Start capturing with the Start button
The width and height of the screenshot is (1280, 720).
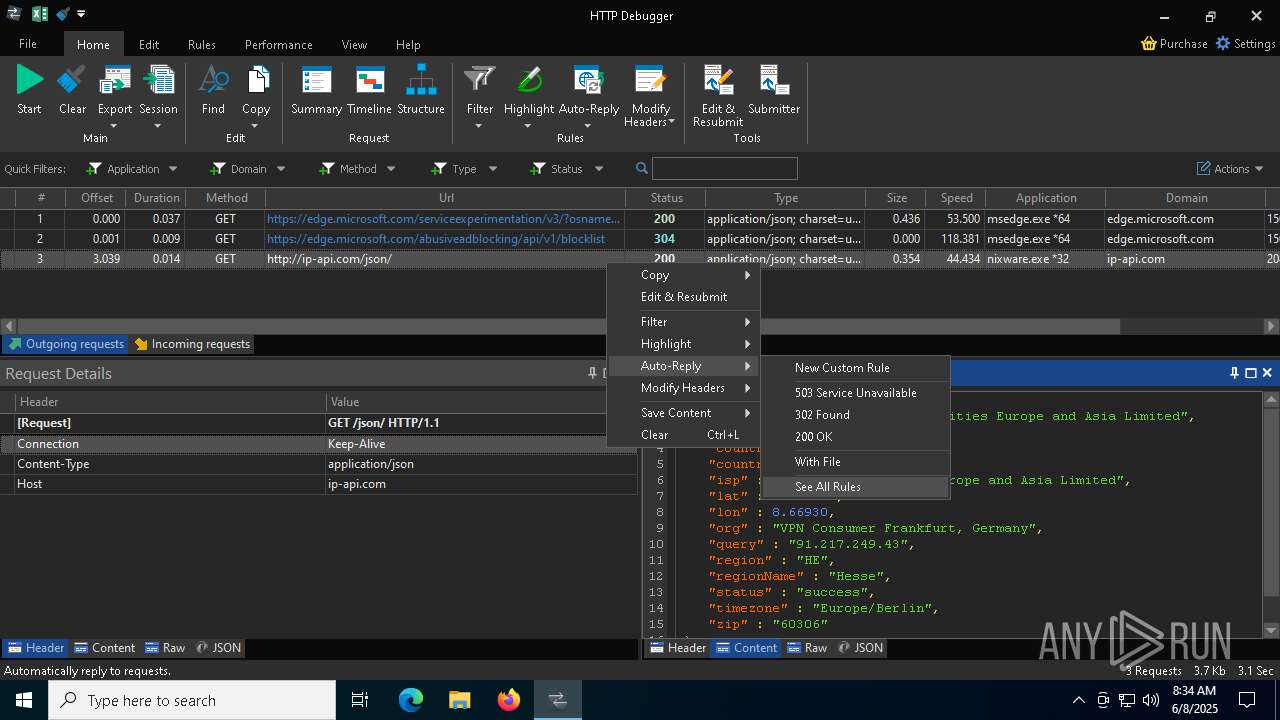click(29, 91)
